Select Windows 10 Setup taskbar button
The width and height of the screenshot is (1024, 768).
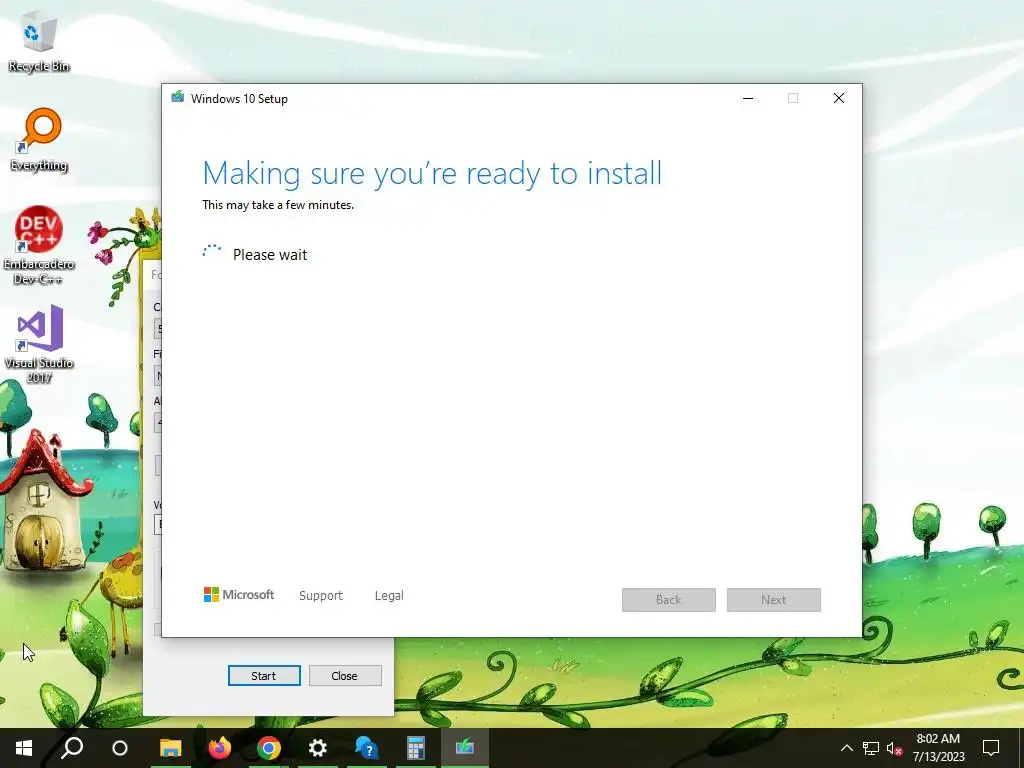464,746
